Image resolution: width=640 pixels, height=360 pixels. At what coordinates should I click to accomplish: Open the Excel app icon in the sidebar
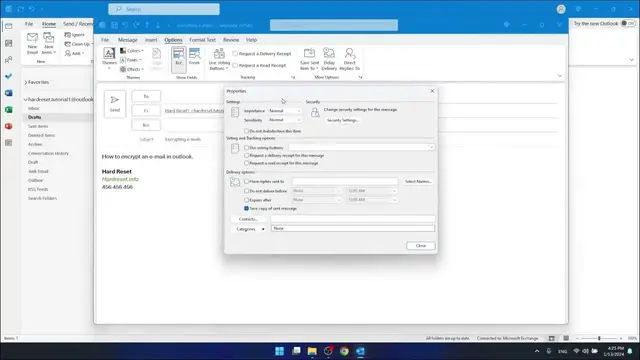pyautogui.click(x=9, y=110)
